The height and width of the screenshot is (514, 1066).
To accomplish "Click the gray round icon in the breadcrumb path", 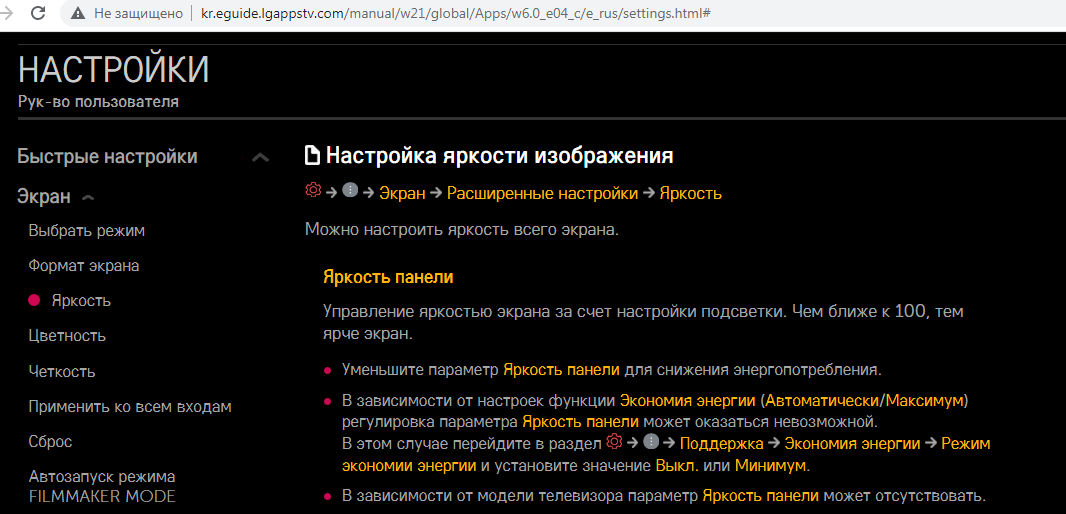I will click(x=350, y=191).
